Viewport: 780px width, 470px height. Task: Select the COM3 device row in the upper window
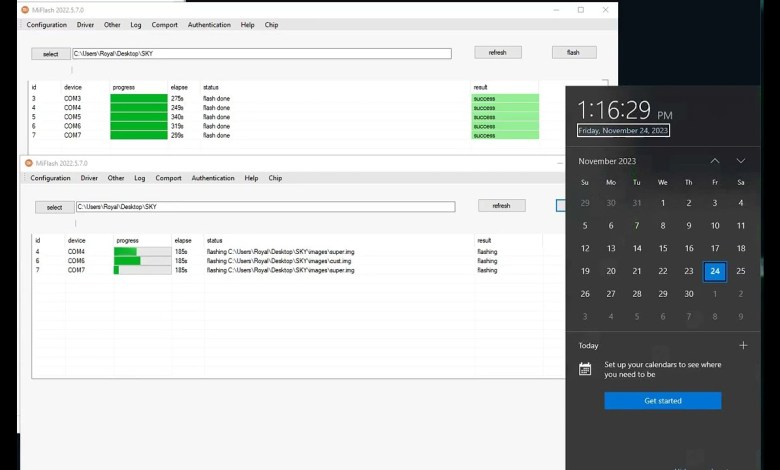click(72, 99)
